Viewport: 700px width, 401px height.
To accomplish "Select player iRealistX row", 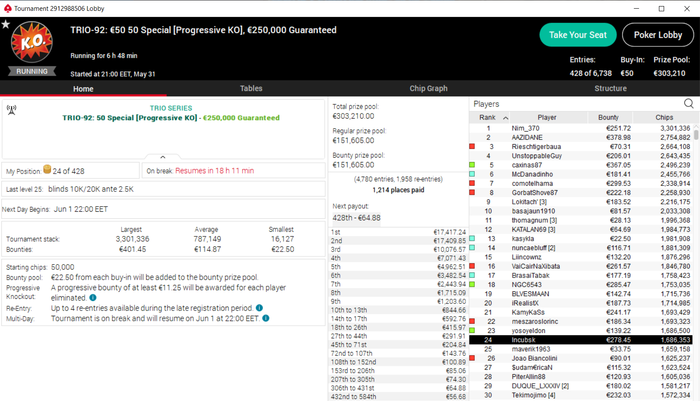I will click(x=581, y=303).
